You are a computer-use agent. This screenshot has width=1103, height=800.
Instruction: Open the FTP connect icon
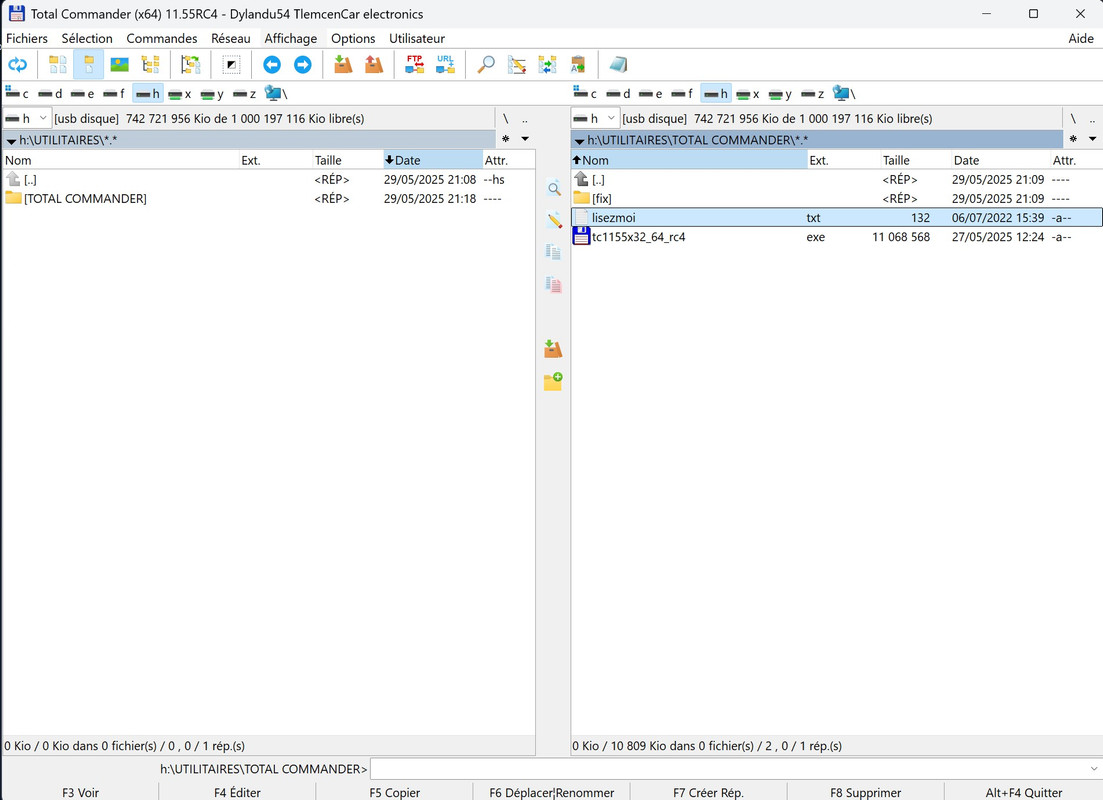pyautogui.click(x=414, y=65)
